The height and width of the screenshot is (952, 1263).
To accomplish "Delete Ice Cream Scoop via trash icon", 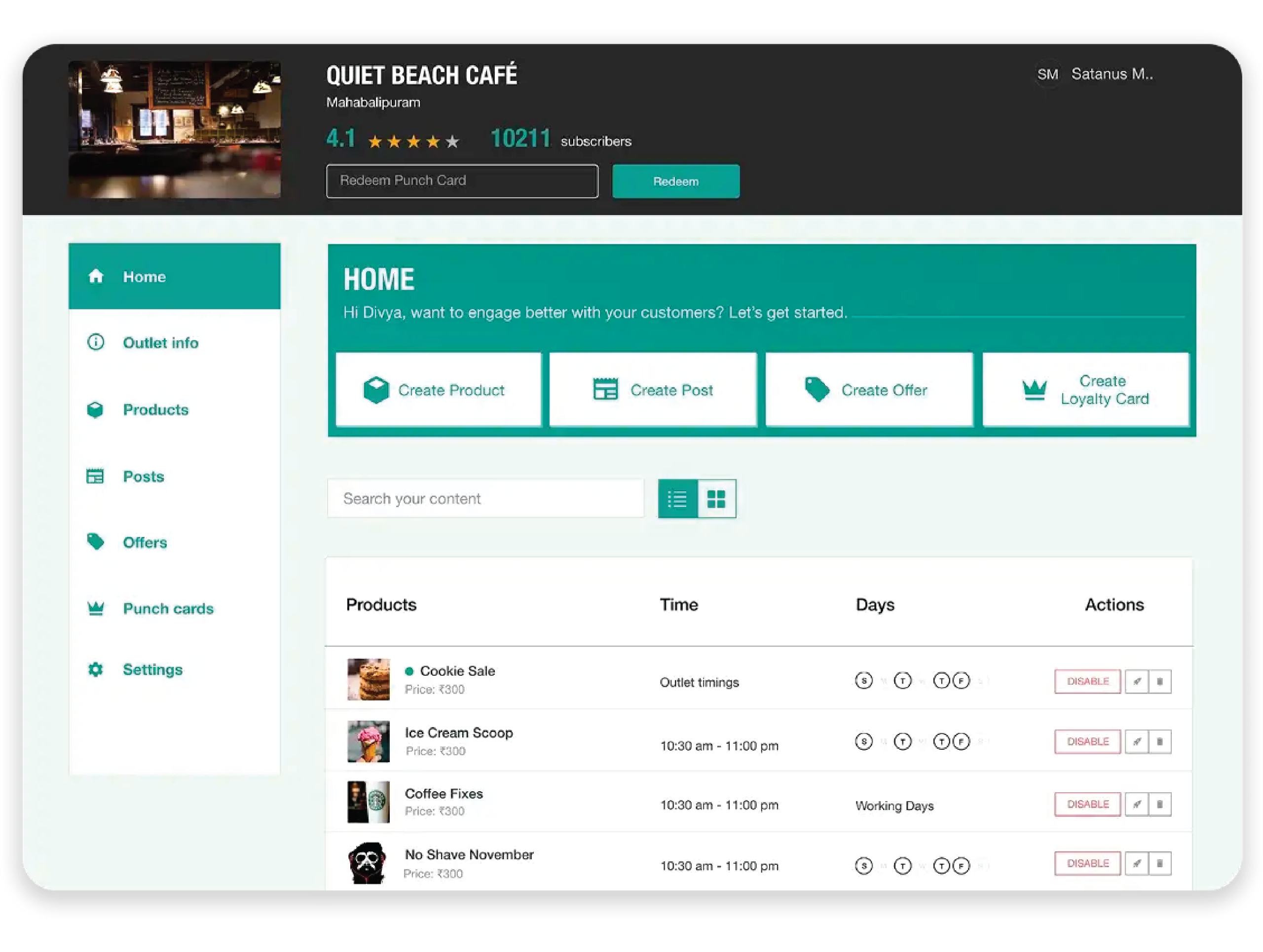I will 1160,741.
